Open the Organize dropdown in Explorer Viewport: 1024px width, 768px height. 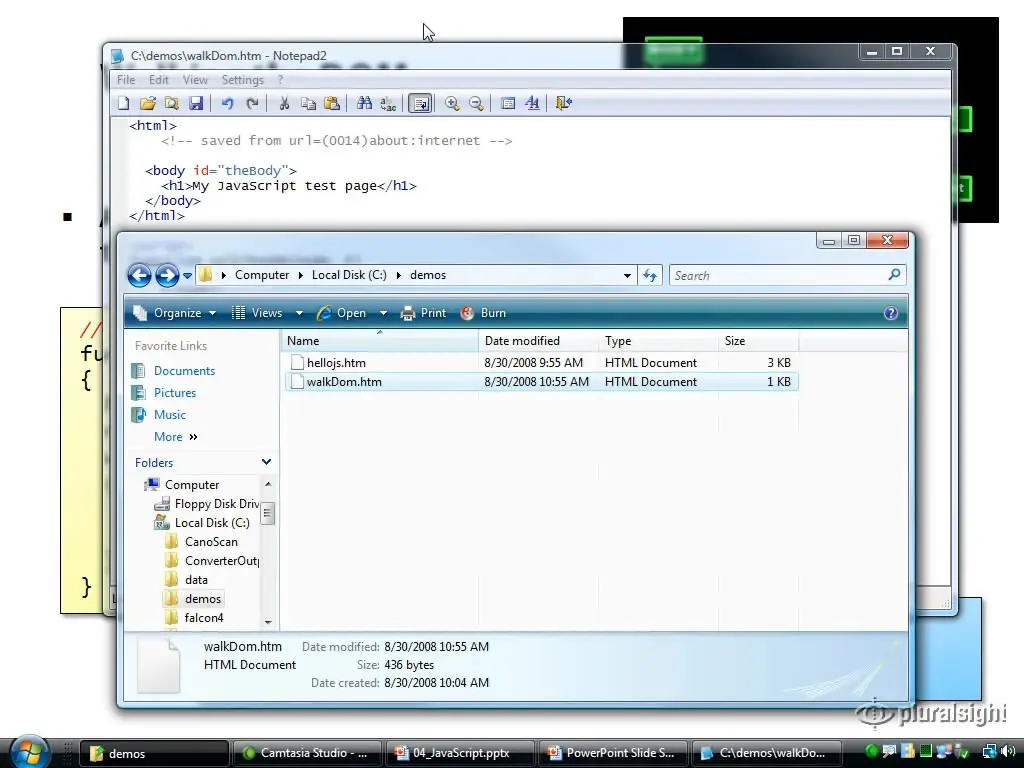tap(174, 313)
